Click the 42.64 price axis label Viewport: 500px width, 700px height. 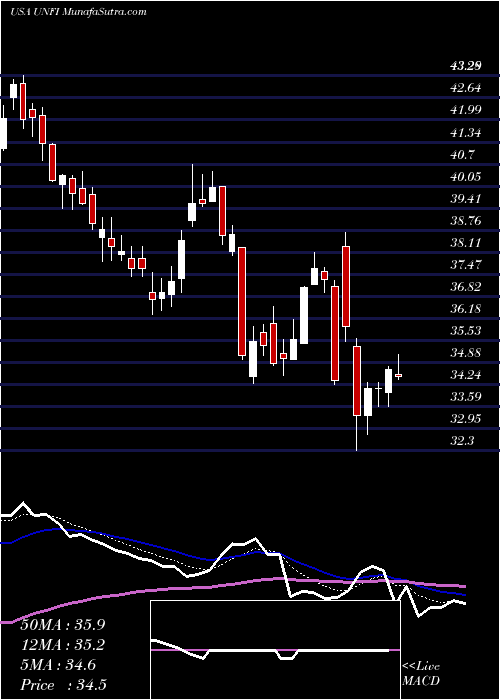click(465, 88)
